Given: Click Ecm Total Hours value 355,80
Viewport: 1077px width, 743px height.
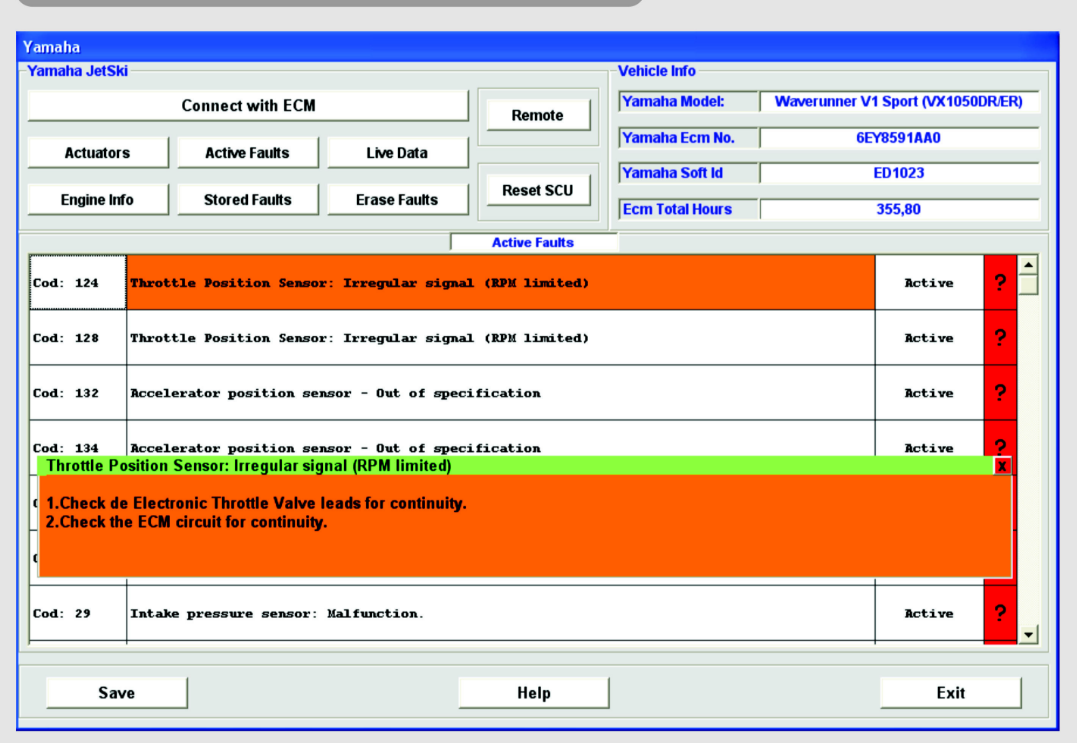Looking at the screenshot, I should [x=899, y=209].
